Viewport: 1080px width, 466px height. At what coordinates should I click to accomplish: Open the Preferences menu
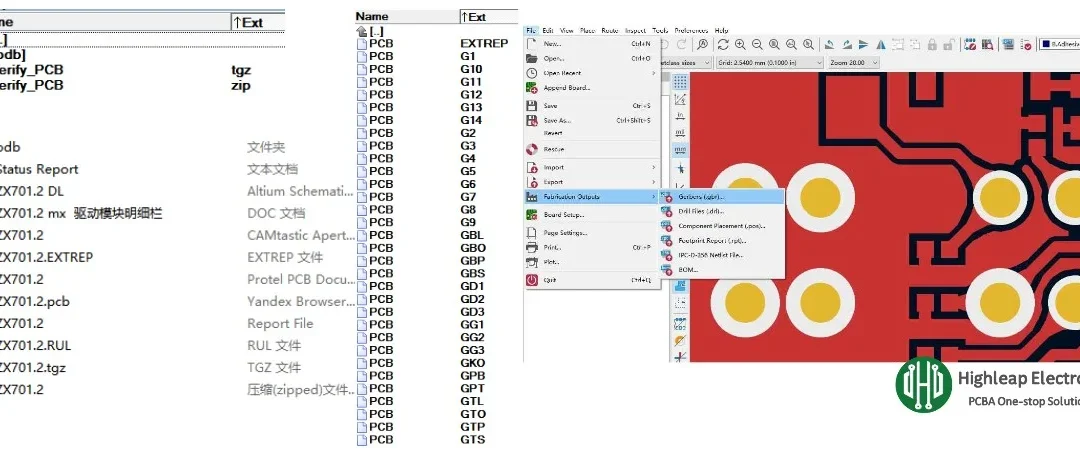[x=691, y=30]
